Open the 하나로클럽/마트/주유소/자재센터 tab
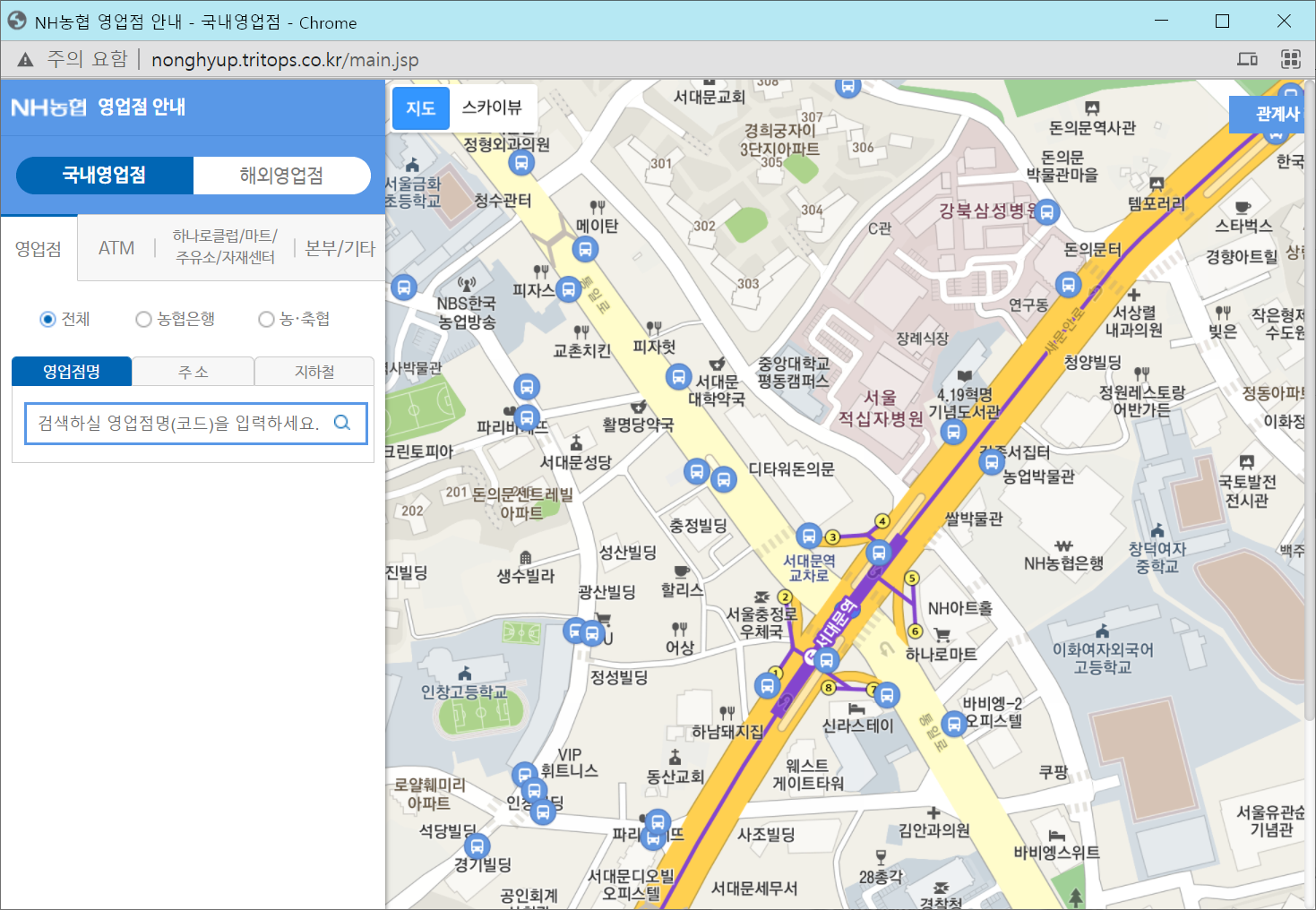The height and width of the screenshot is (910, 1316). 225,247
